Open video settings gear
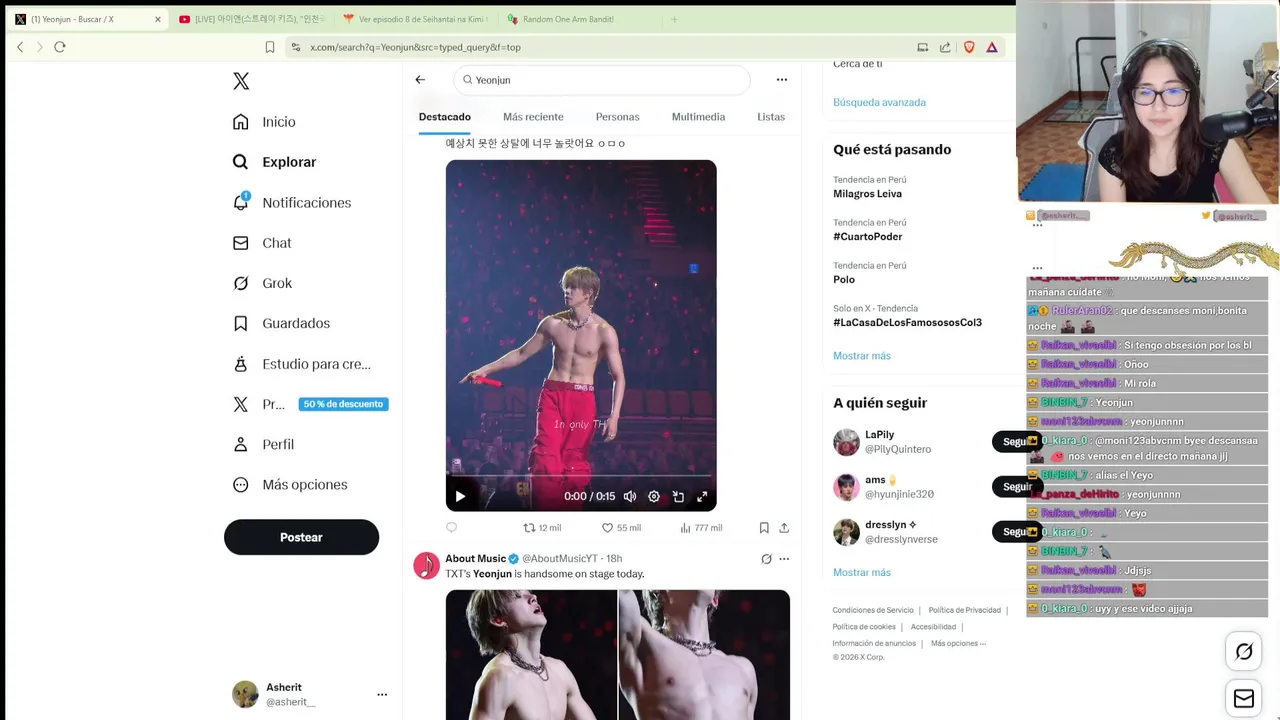Screen dimensions: 1280x720 click(654, 496)
